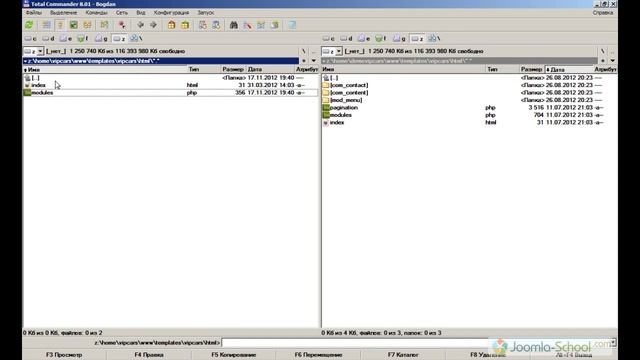This screenshot has width=640, height=360.
Task: Open the Конфигурация menu
Action: [171, 13]
